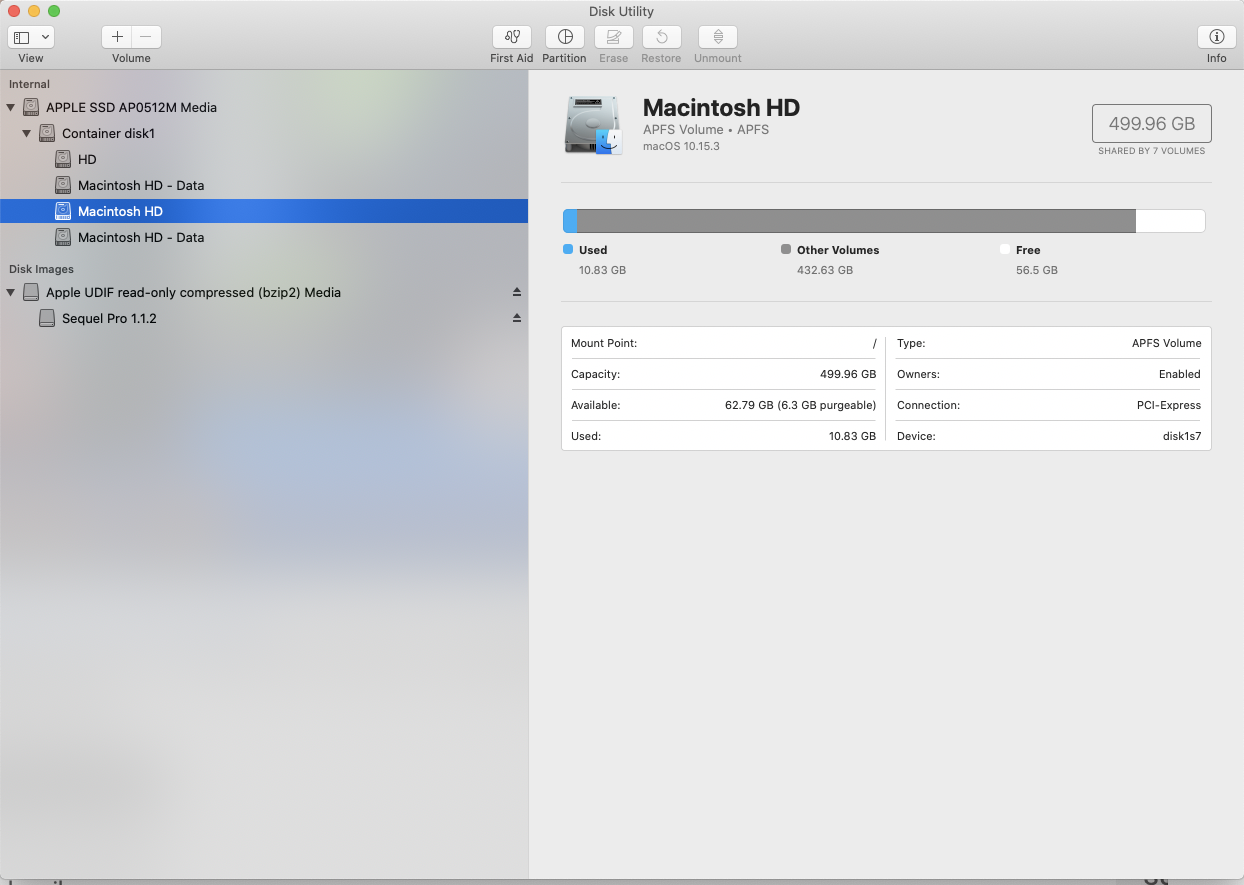The image size is (1244, 885).
Task: Click the APPLE SSD drive icon
Action: [x=30, y=107]
